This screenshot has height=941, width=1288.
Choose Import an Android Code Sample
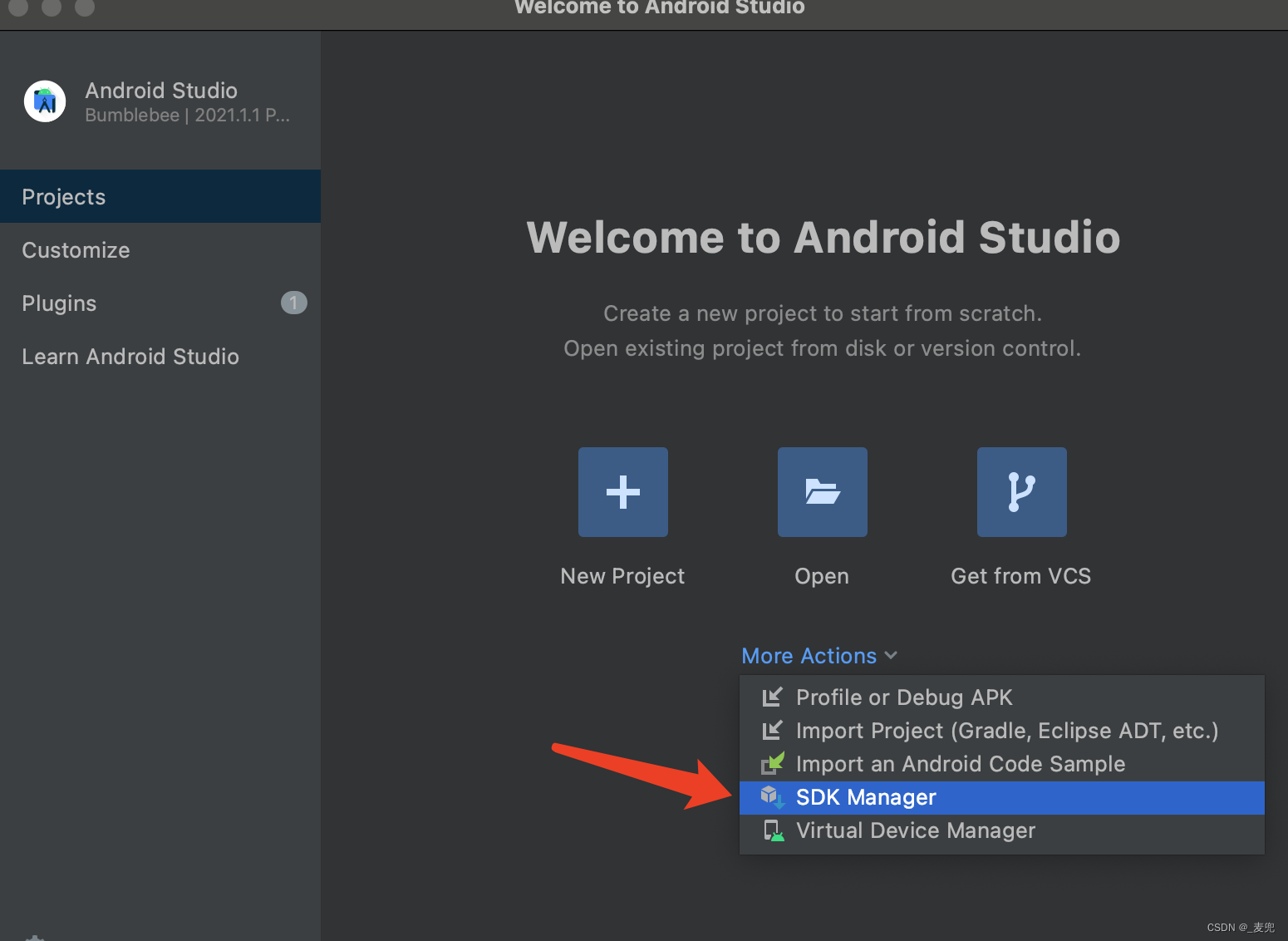(x=1002, y=764)
